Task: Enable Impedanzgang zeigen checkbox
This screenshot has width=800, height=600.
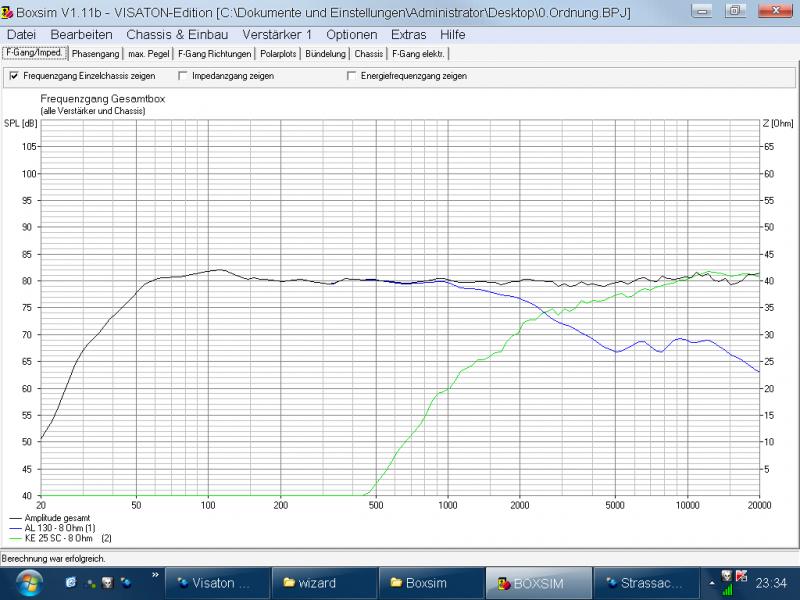Action: pos(183,75)
